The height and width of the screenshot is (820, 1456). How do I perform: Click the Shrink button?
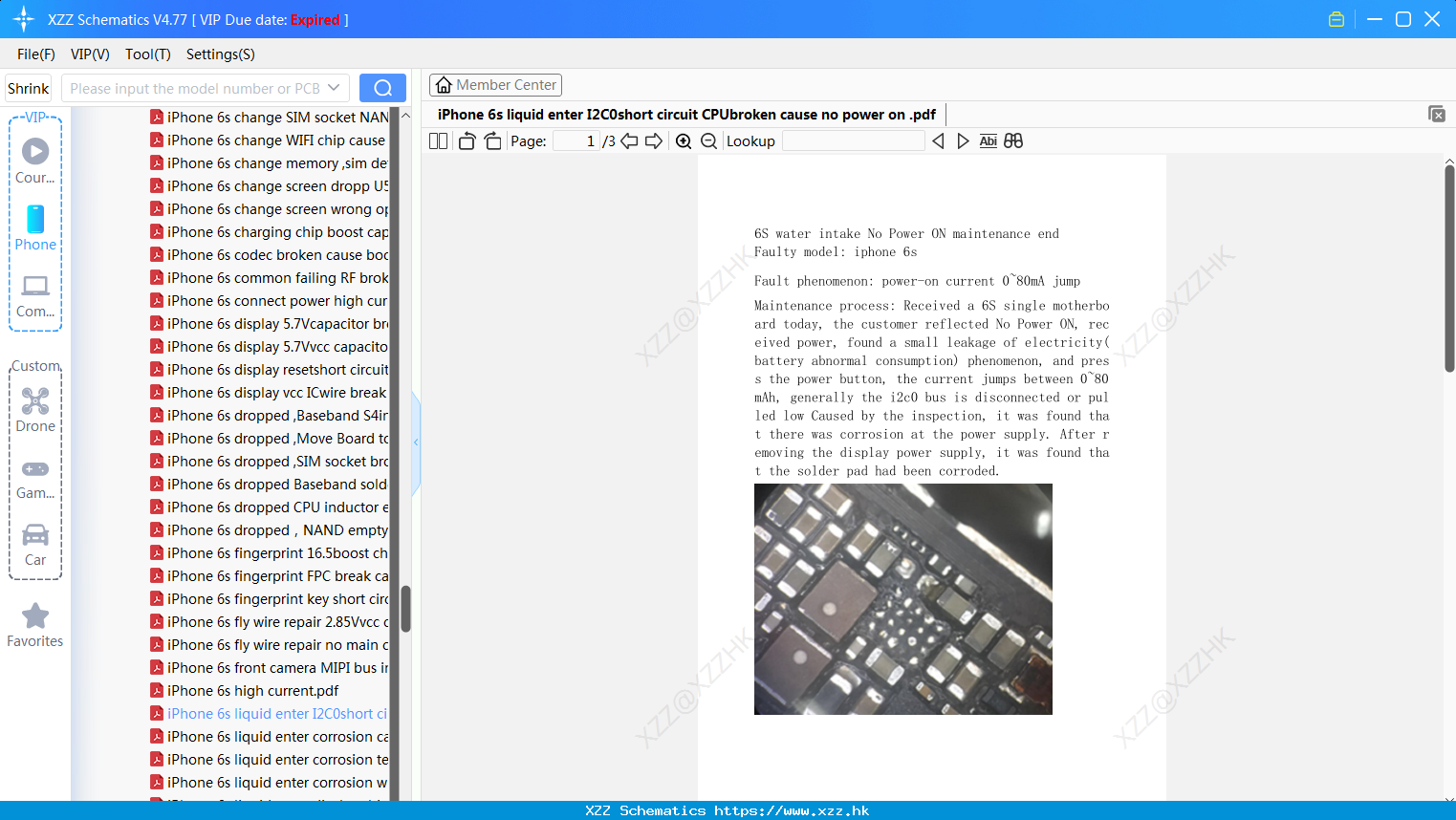pos(29,88)
